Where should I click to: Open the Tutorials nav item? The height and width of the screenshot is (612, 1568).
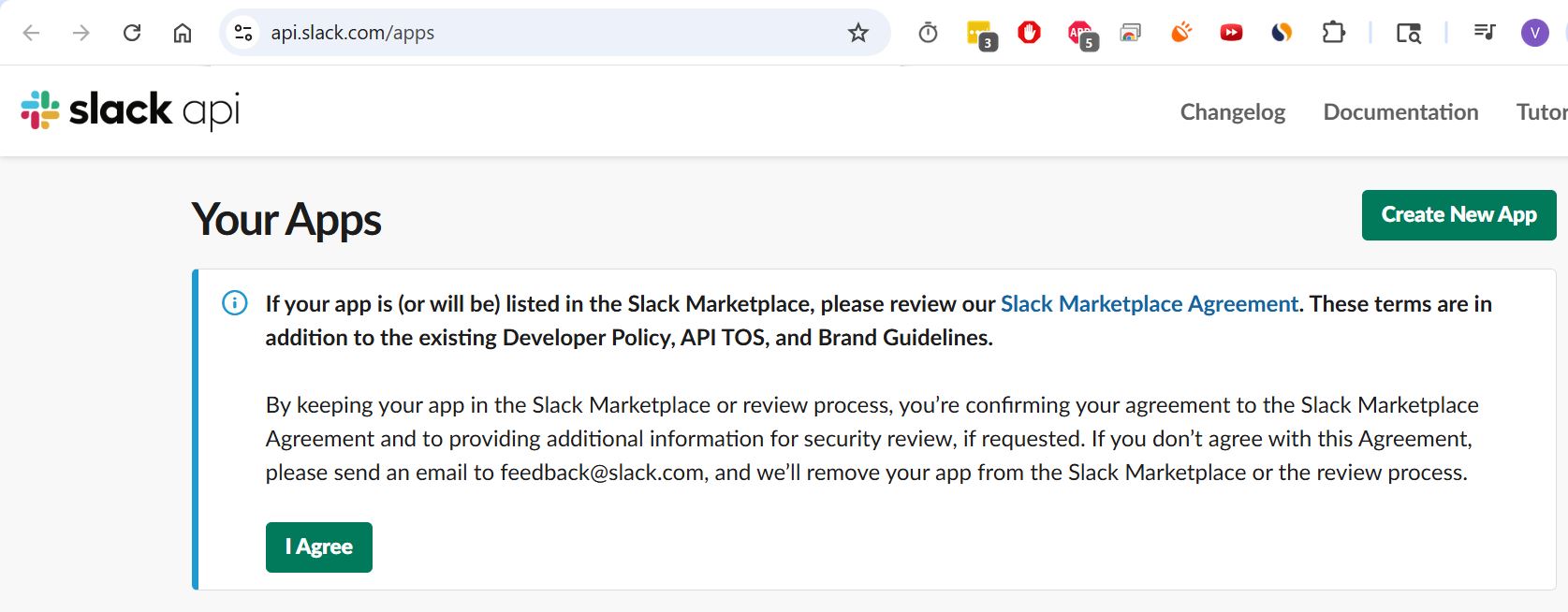(x=1542, y=112)
